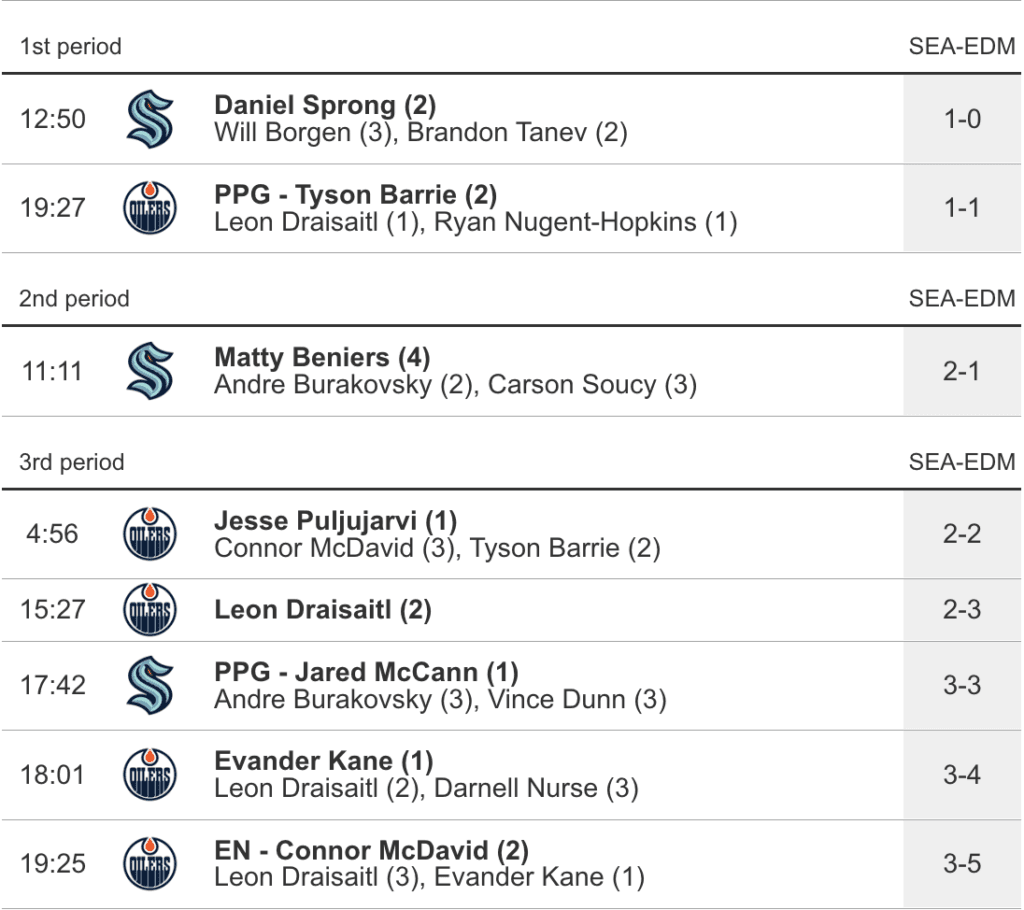Click the 3rd period section header
The height and width of the screenshot is (910, 1024).
72,462
